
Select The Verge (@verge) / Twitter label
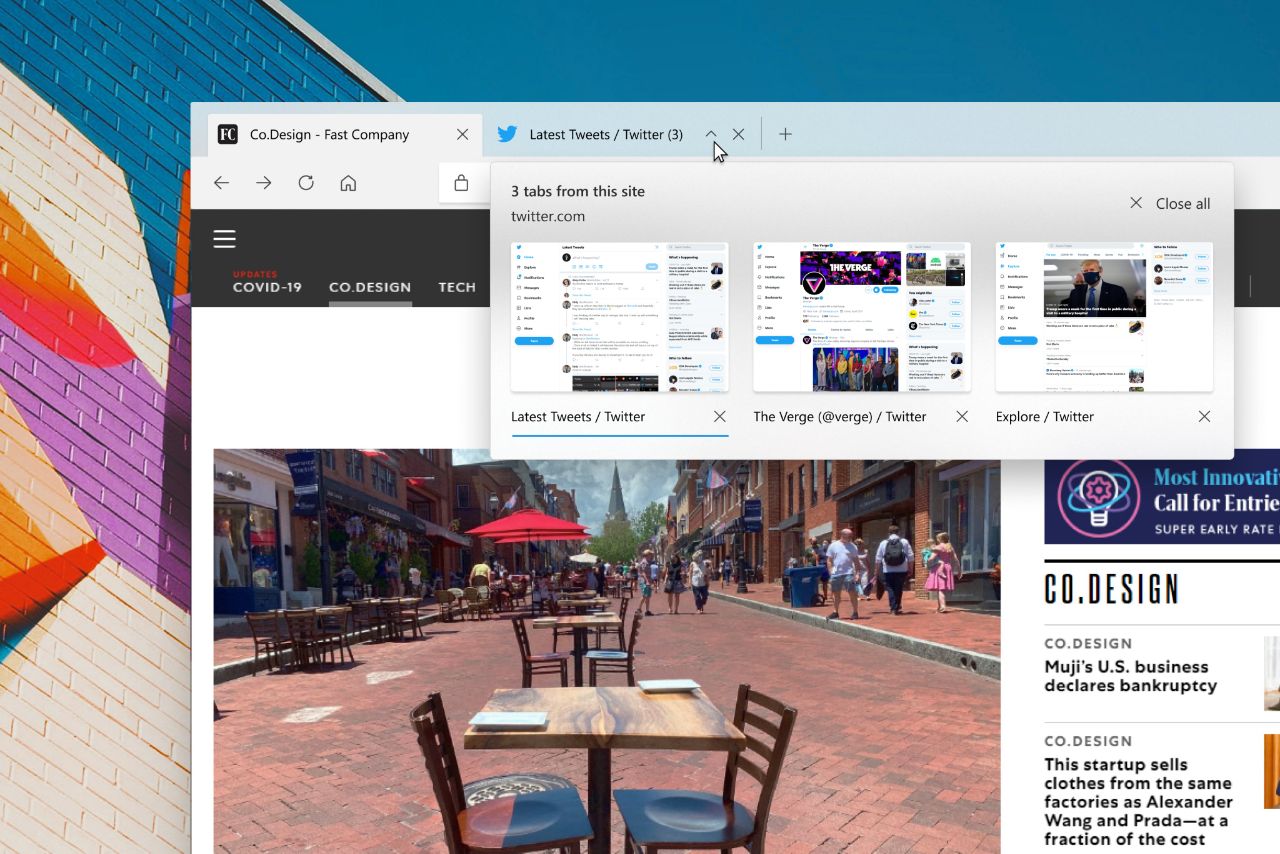click(840, 416)
